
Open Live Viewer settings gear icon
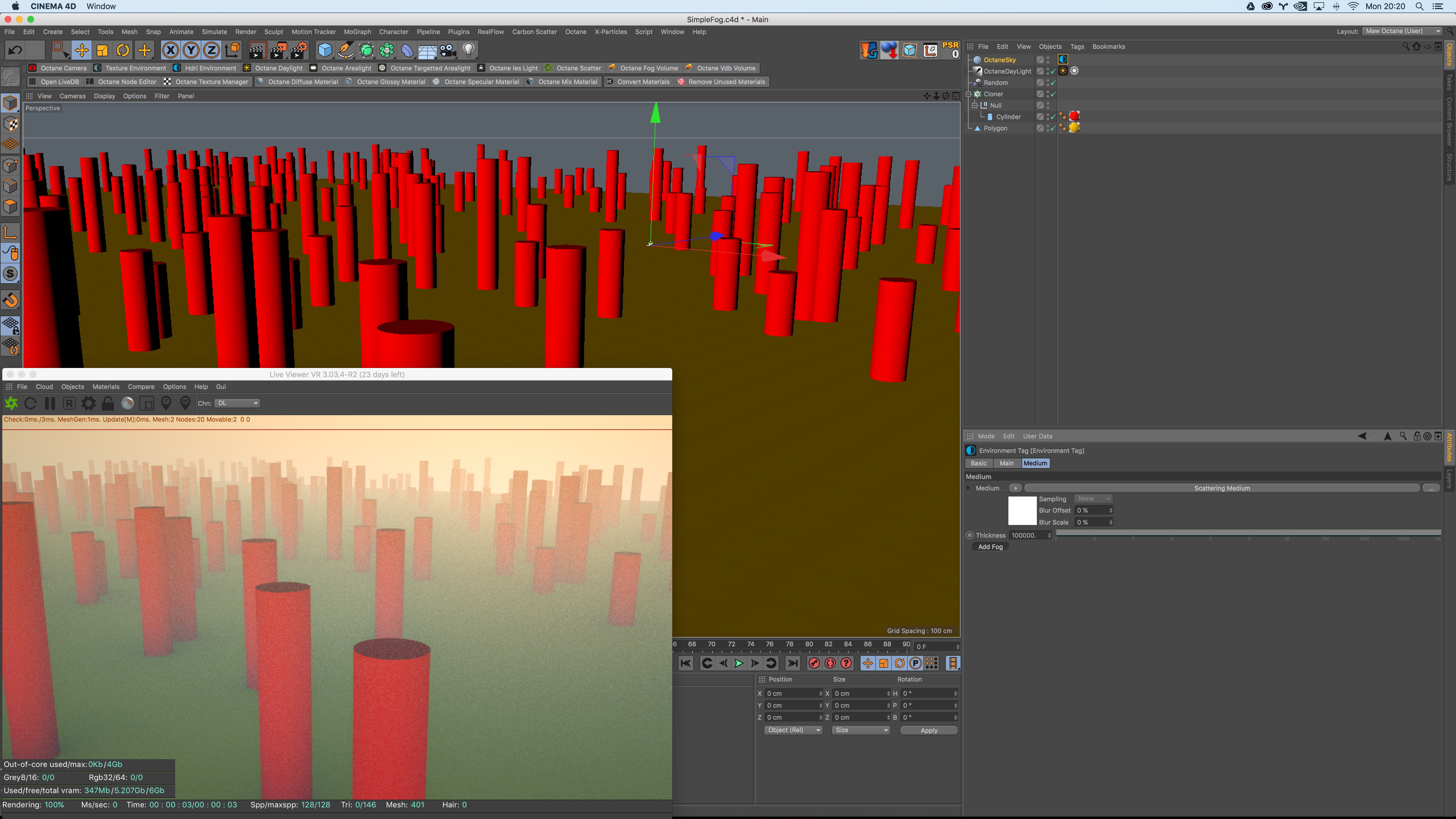pyautogui.click(x=89, y=403)
